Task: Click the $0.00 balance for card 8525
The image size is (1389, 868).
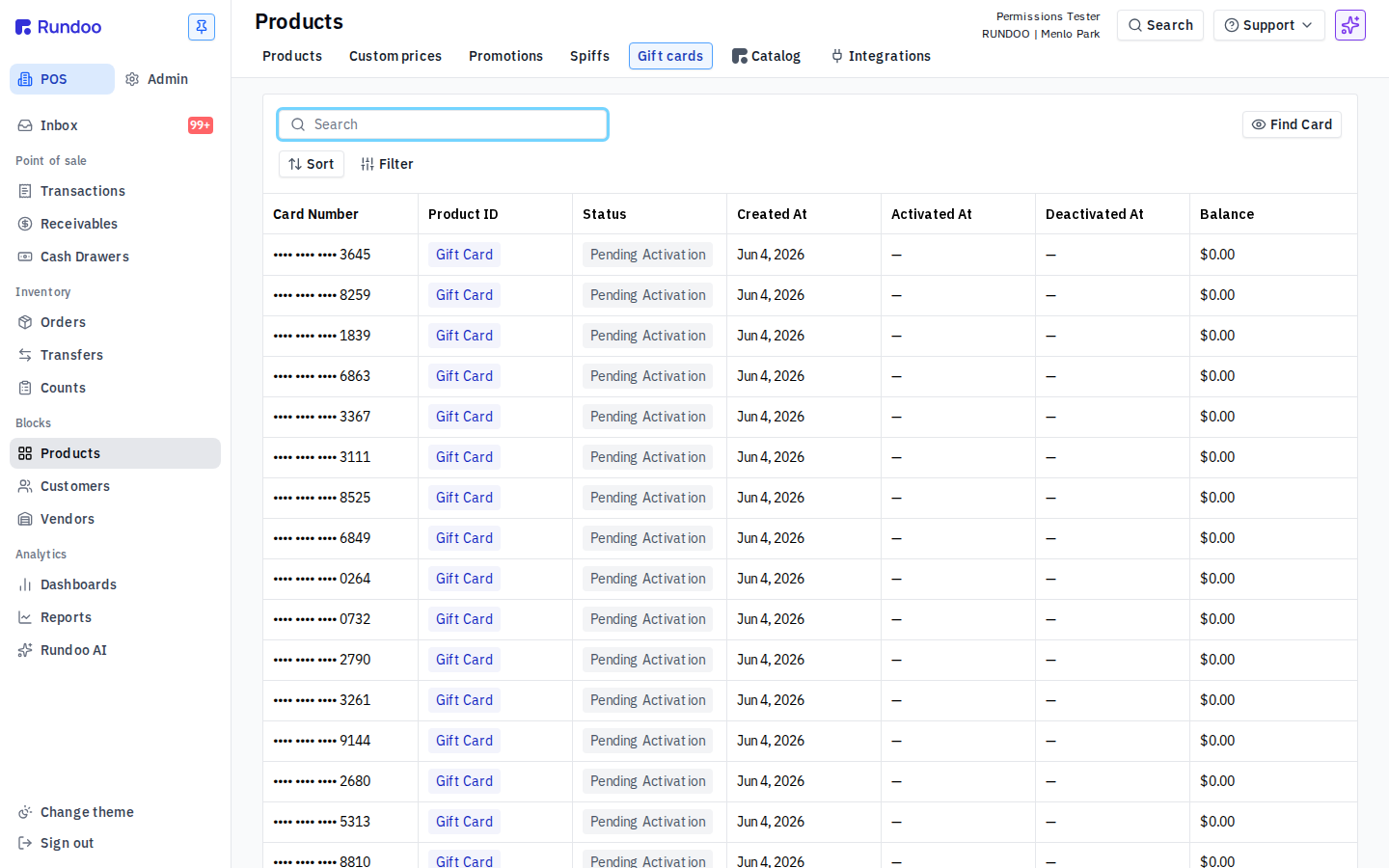Action: pyautogui.click(x=1217, y=498)
